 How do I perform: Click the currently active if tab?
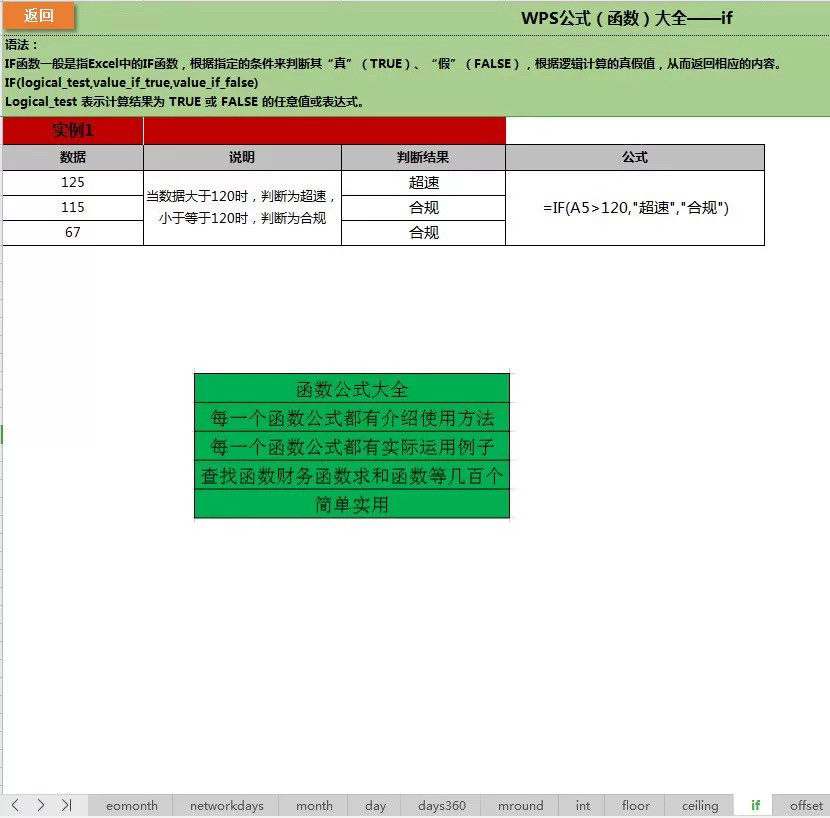tap(755, 805)
